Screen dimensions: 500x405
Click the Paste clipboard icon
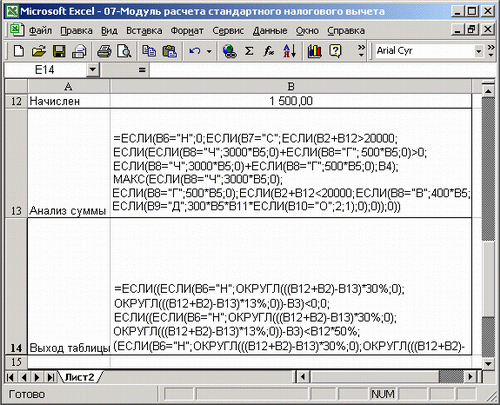(x=169, y=51)
